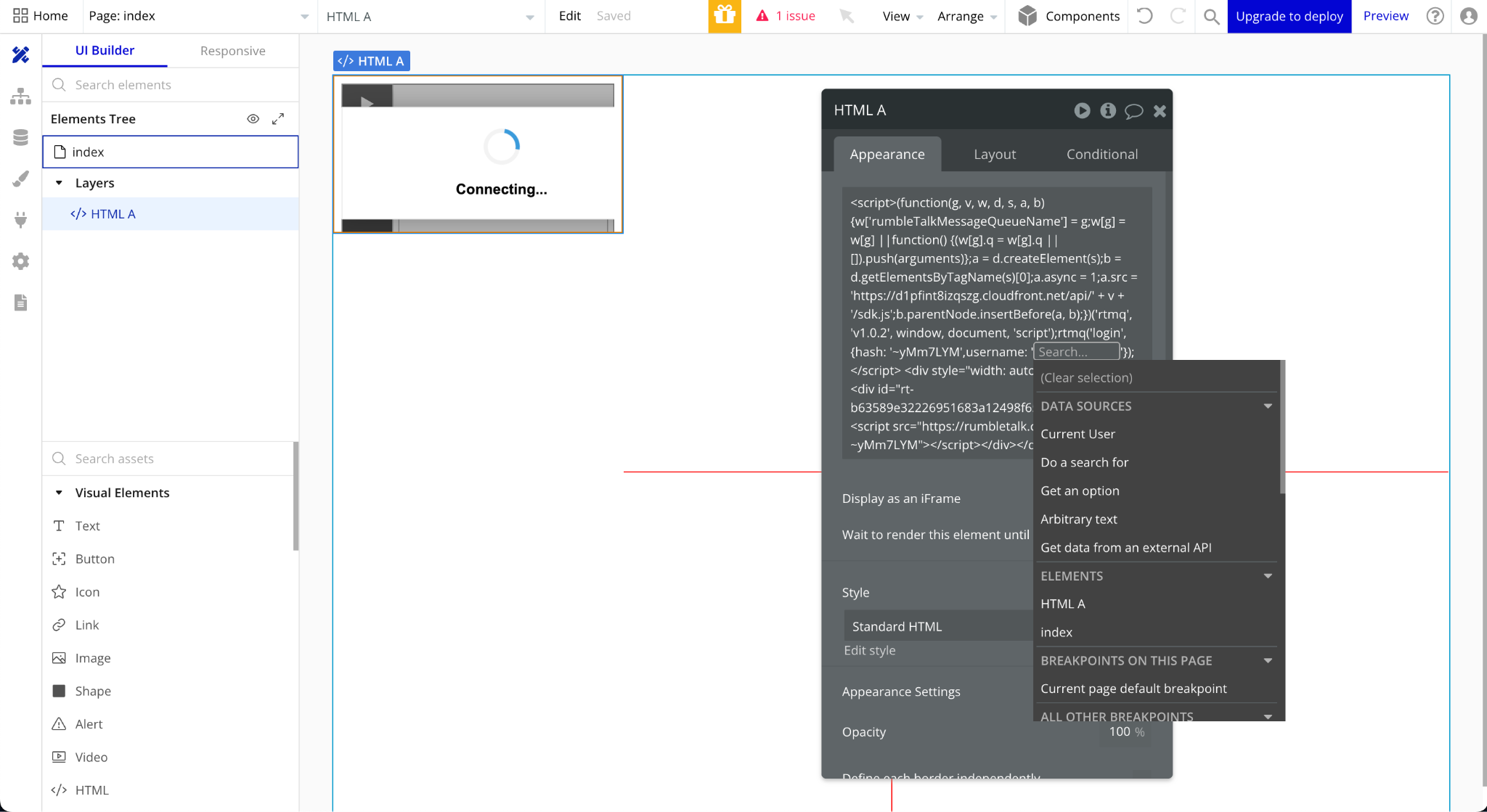Screen dimensions: 1487x812
Task: Open the Settings gear icon in sidebar
Action: coord(20,261)
